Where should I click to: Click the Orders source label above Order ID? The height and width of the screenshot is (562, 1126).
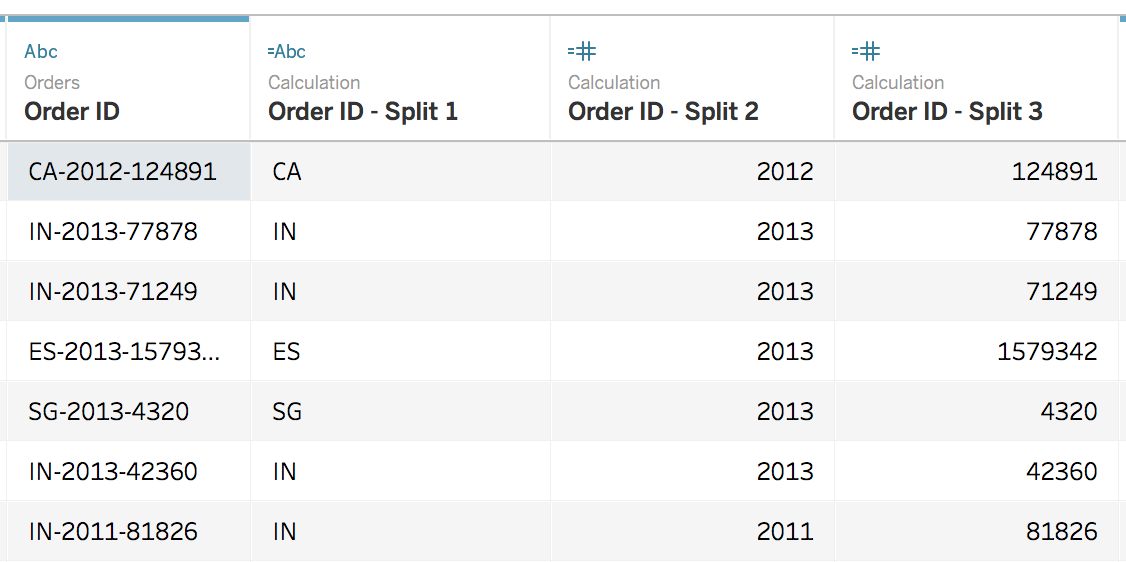coord(52,83)
